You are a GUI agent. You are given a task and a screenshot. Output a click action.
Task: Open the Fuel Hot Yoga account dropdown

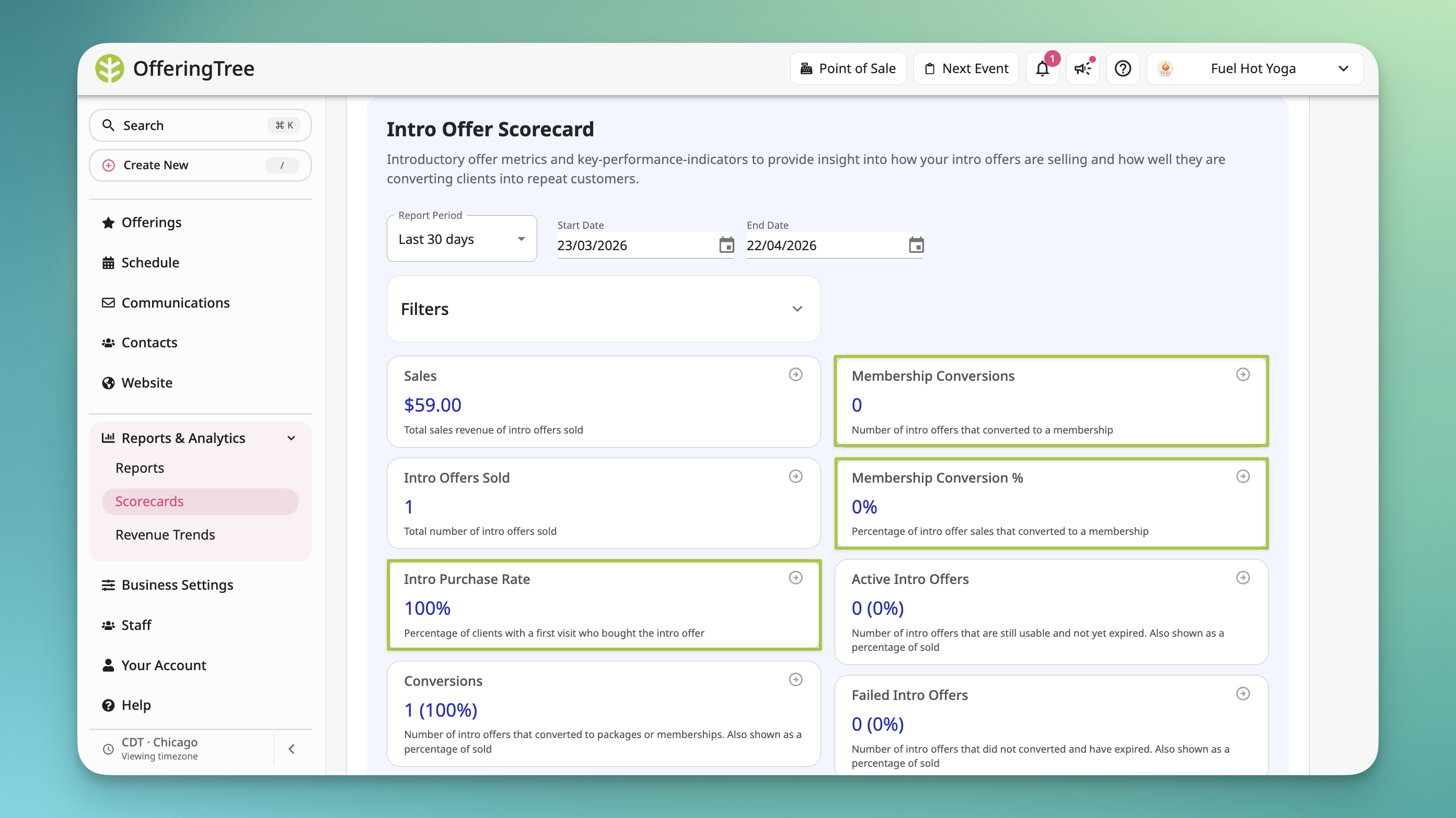click(1255, 68)
